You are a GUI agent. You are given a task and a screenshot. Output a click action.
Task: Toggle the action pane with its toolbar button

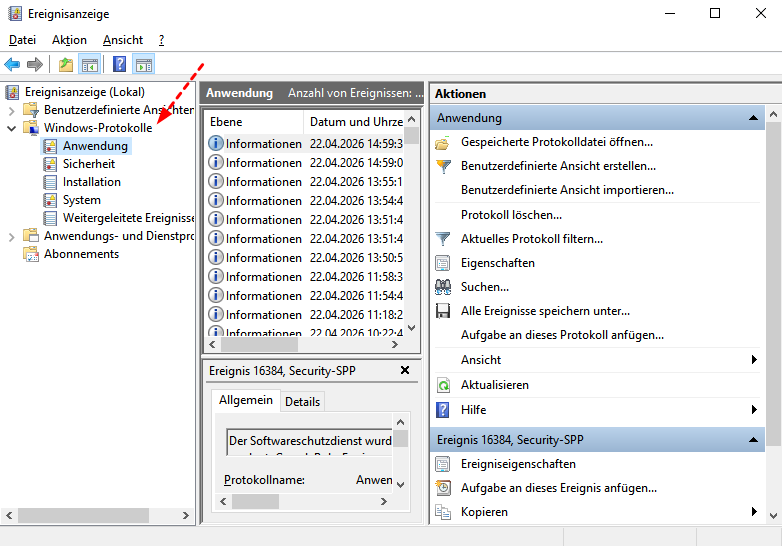coord(143,65)
